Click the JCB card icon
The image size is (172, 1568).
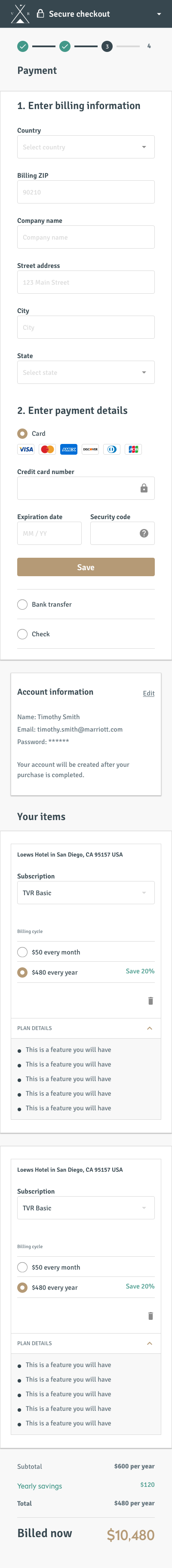(133, 449)
